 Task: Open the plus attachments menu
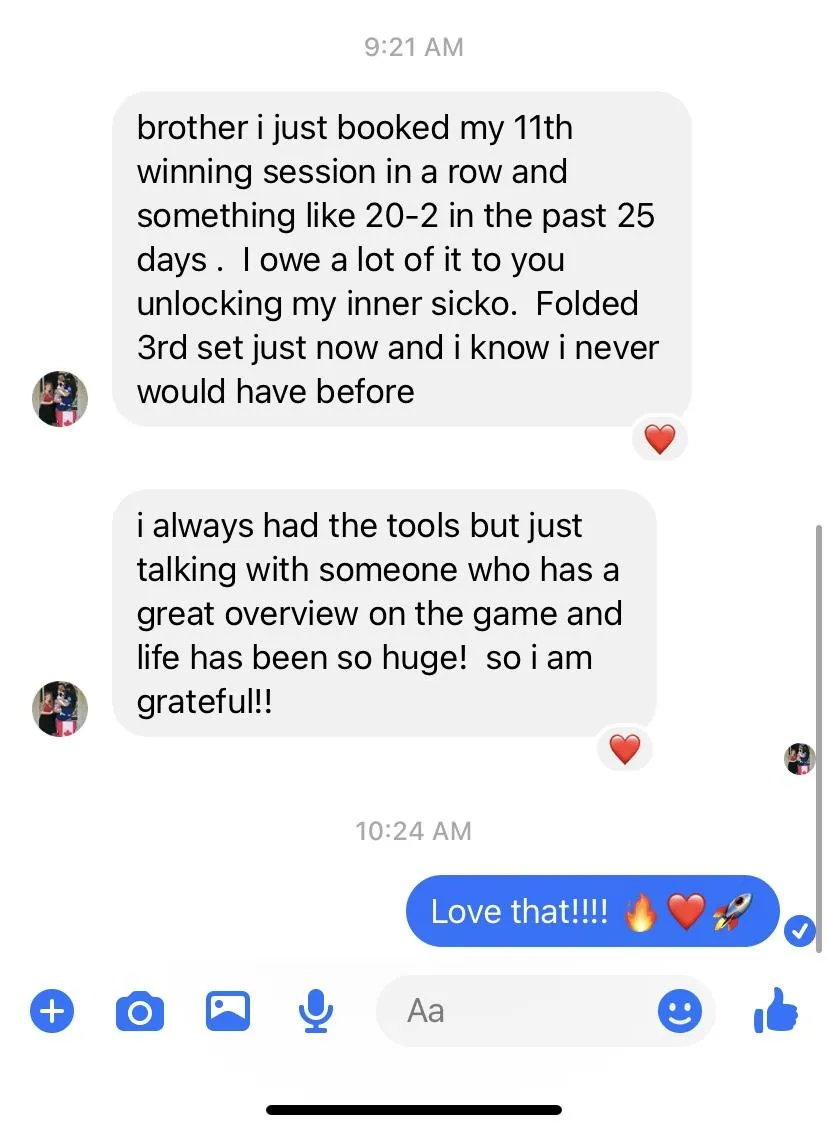(52, 1011)
